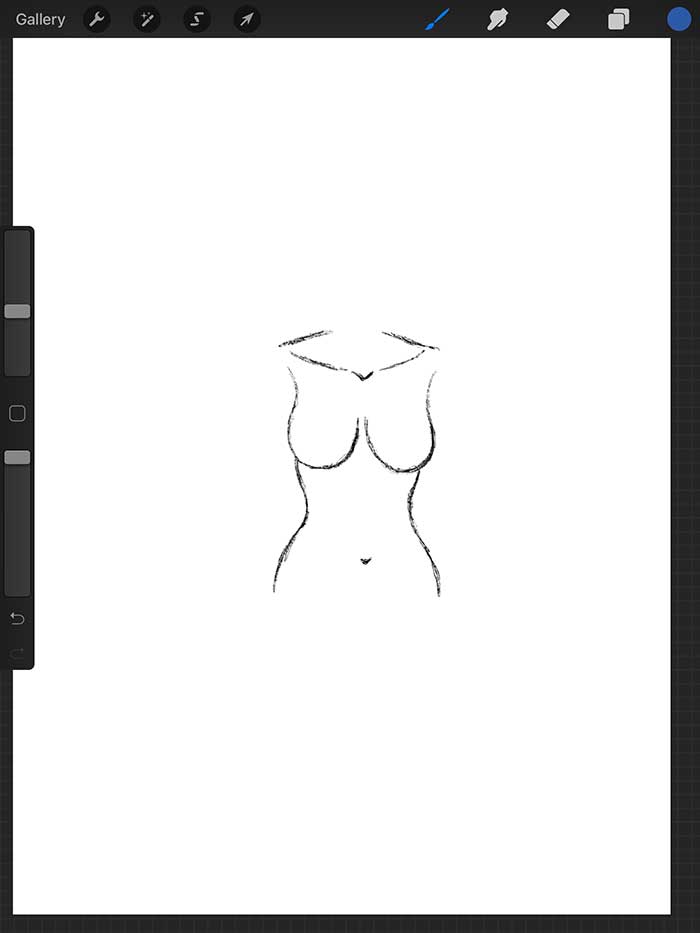Select the Smudge tool
The width and height of the screenshot is (700, 933).
click(x=498, y=20)
